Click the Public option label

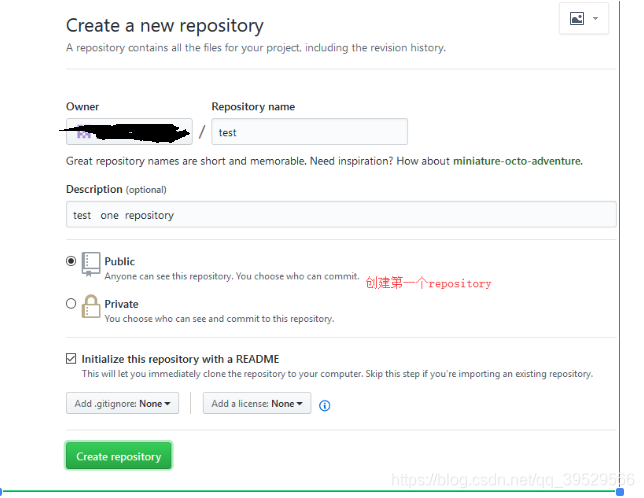point(120,262)
